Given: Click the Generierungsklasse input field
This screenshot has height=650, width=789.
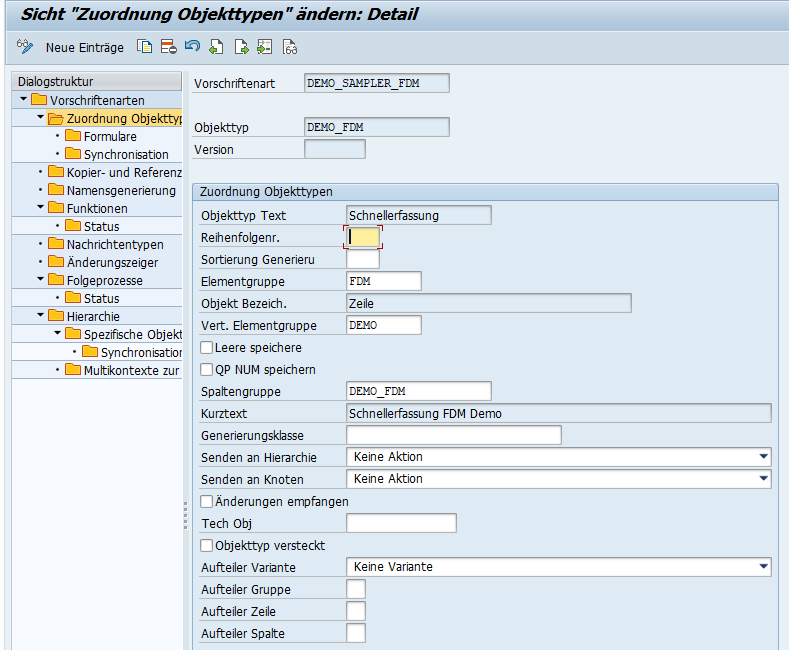Looking at the screenshot, I should click(453, 435).
